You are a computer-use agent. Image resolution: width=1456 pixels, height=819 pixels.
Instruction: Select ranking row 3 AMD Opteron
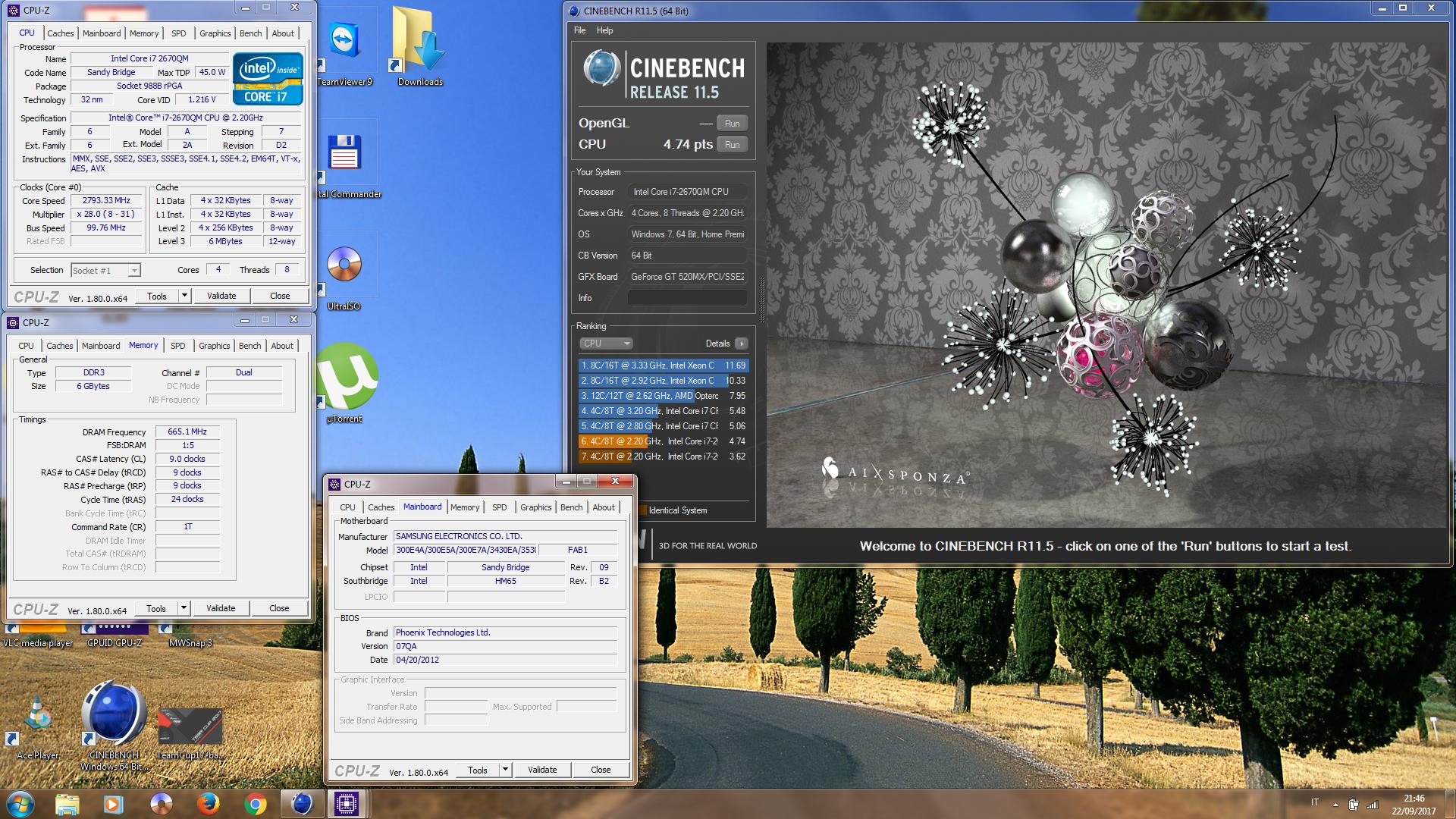tap(664, 396)
